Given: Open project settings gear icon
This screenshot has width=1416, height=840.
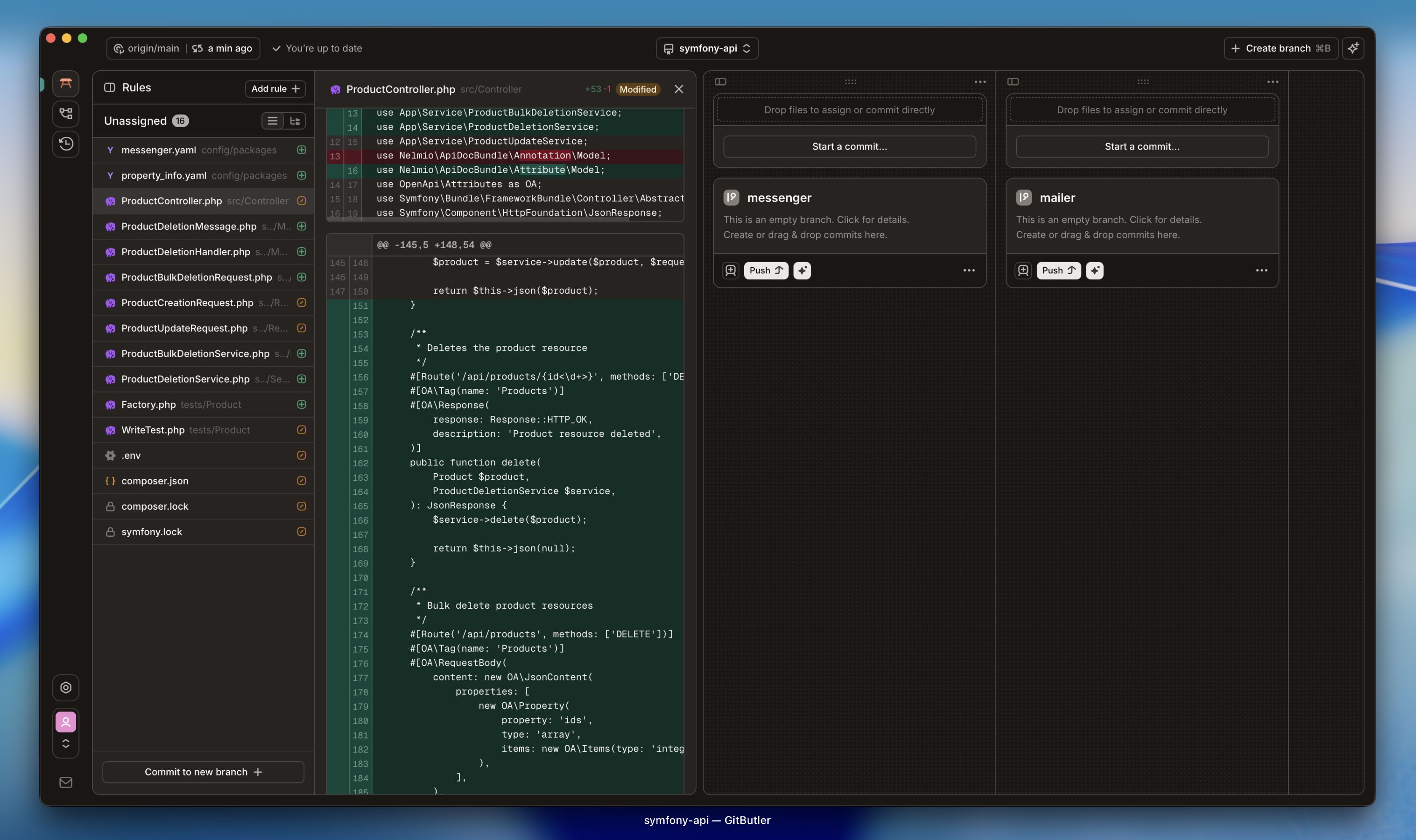Looking at the screenshot, I should point(66,687).
